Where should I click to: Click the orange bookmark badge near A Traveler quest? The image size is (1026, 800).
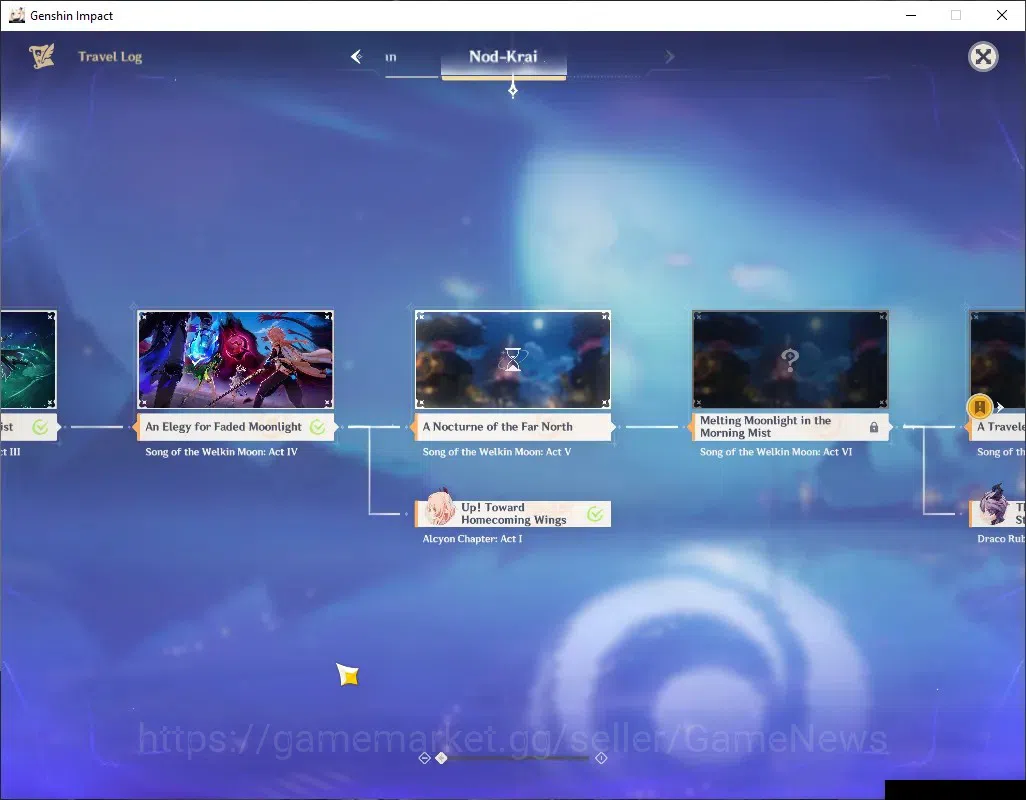980,407
